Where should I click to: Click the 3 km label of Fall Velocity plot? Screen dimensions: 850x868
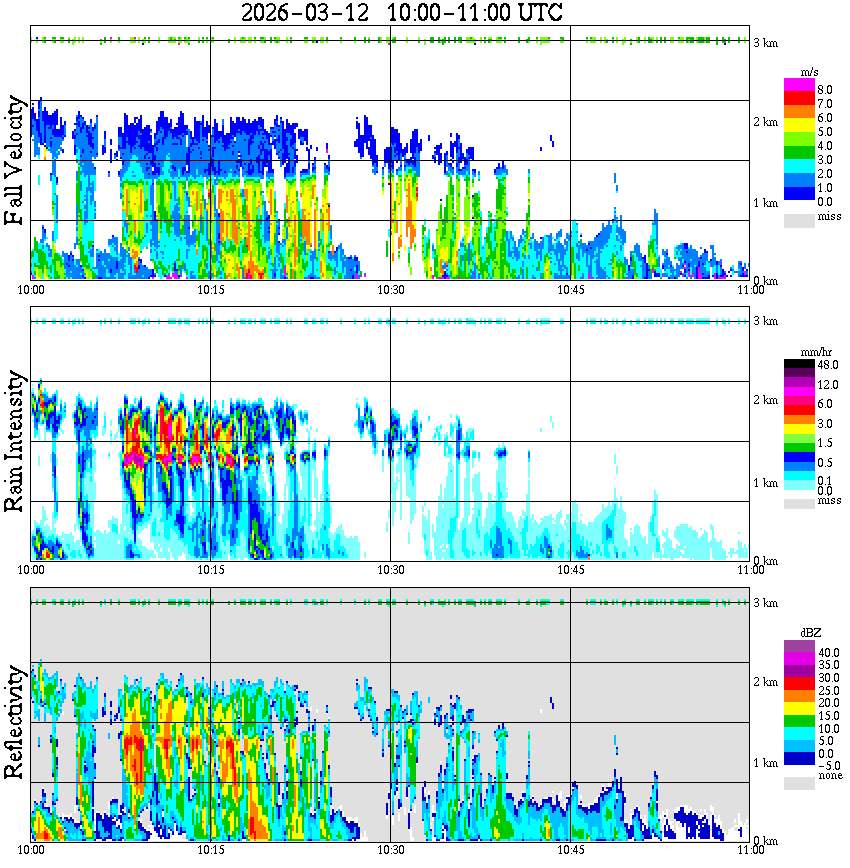coord(766,43)
